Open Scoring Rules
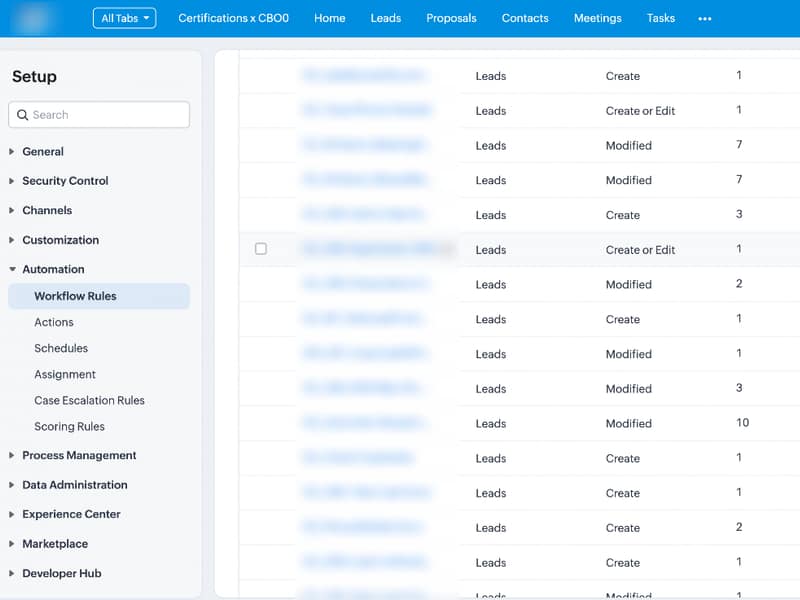Viewport: 800px width, 600px height. coord(69,427)
